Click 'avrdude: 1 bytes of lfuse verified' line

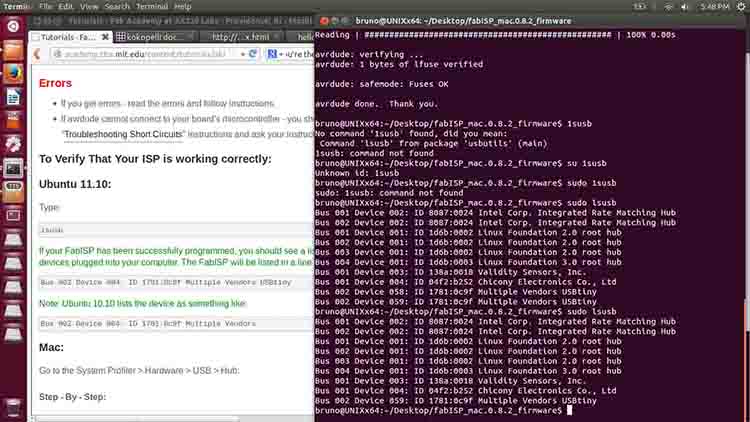(399, 65)
